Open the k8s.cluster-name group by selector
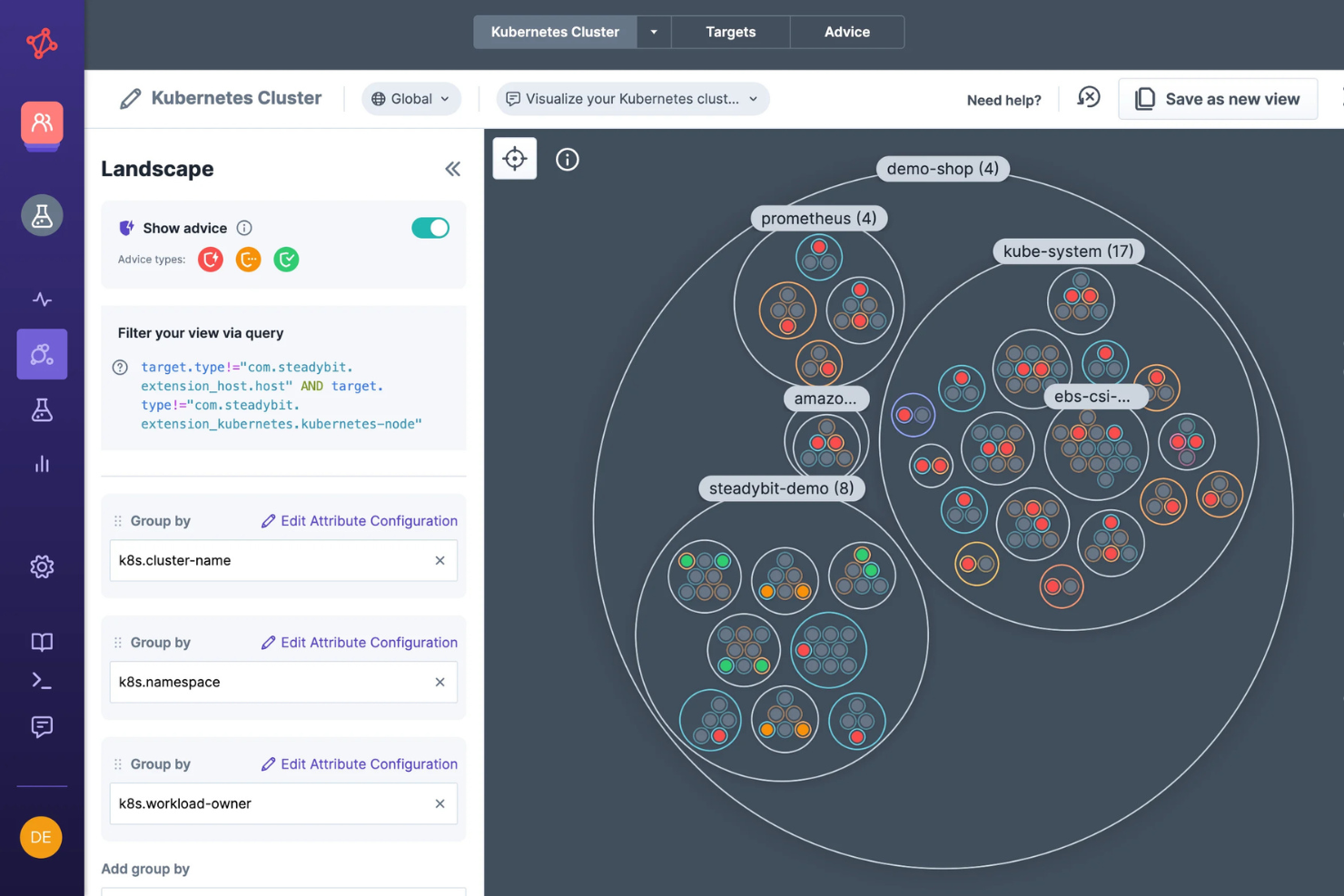The image size is (1344, 896). (283, 561)
